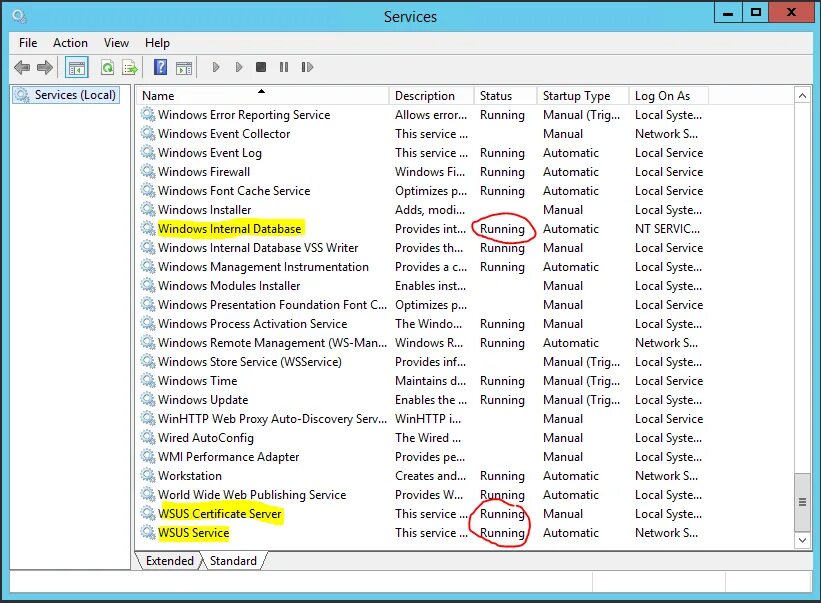Open the View menu
821x603 pixels.
click(x=116, y=43)
